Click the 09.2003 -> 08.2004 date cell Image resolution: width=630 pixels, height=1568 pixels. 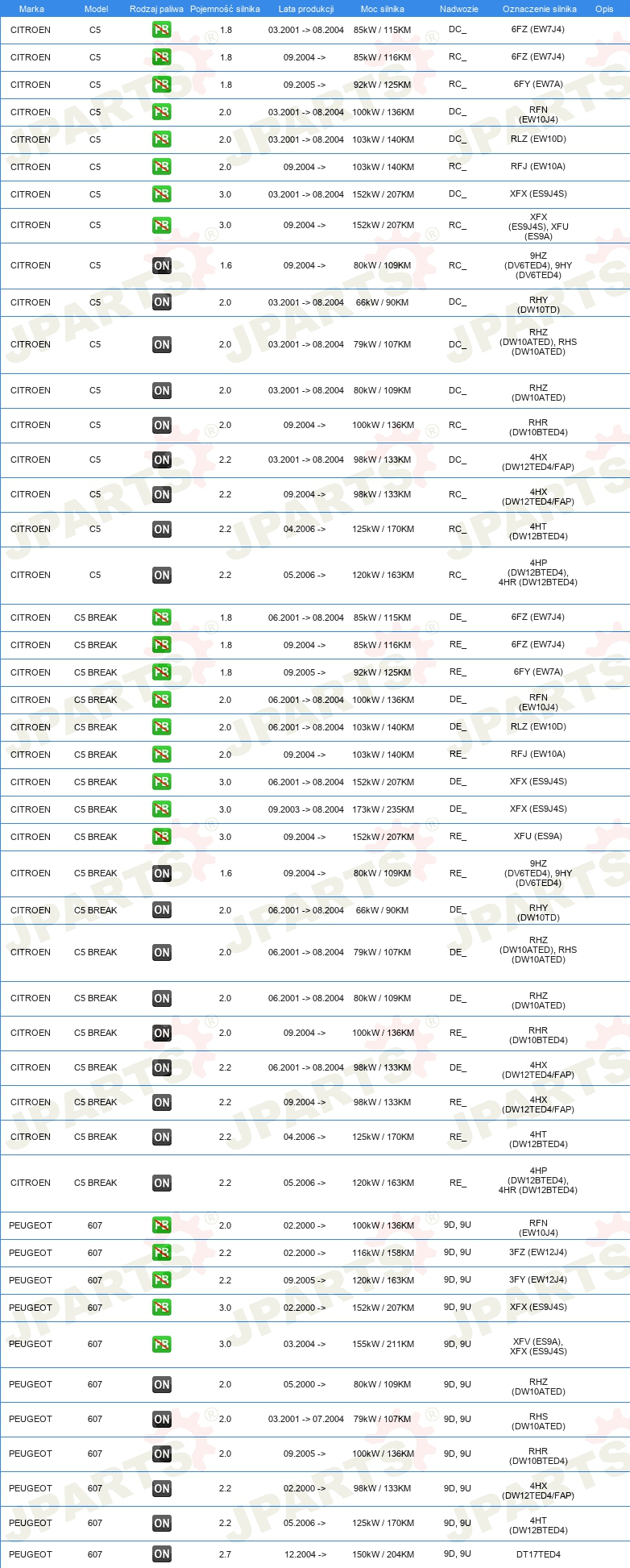[x=306, y=809]
